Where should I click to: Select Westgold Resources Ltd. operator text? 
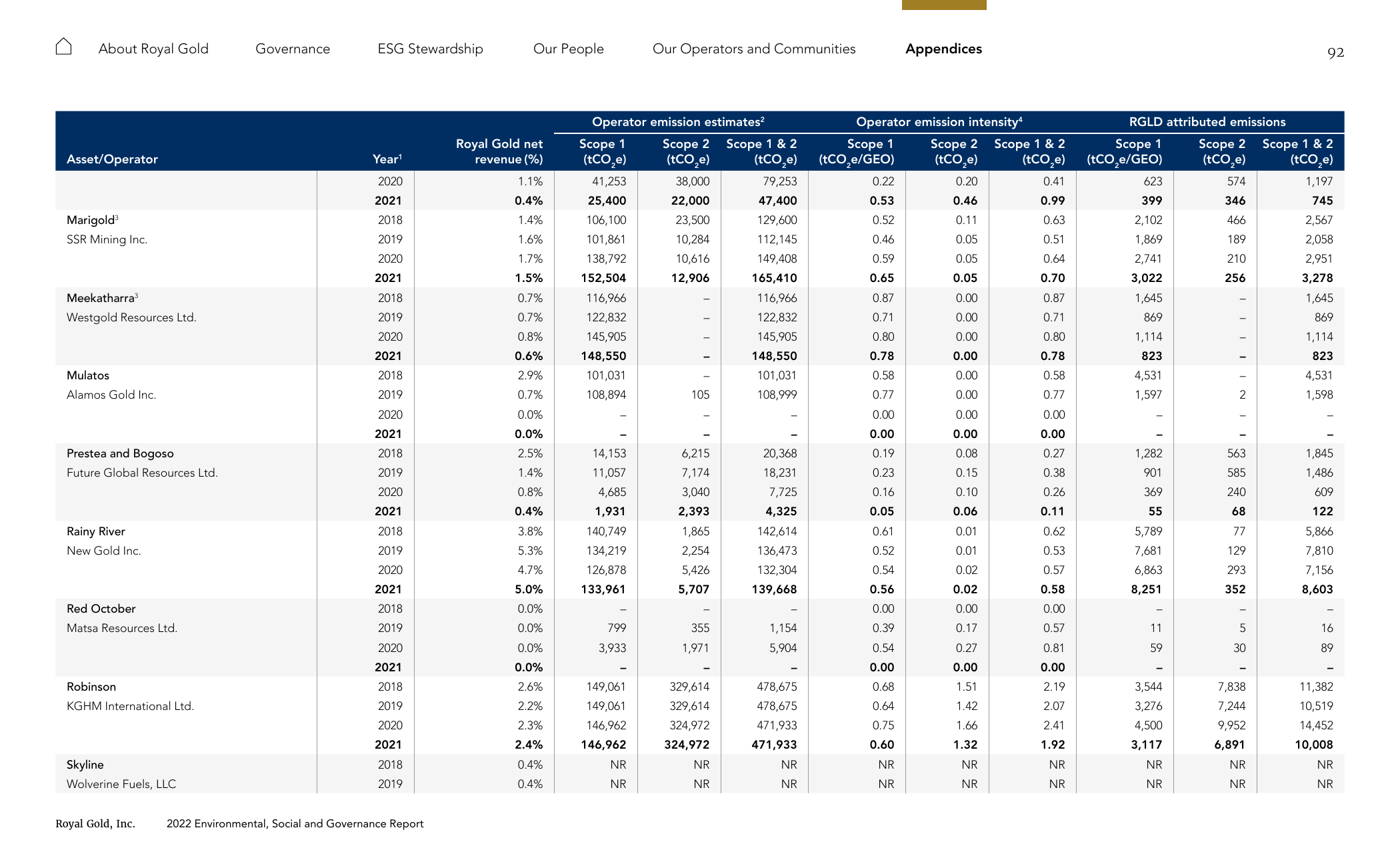pos(131,317)
